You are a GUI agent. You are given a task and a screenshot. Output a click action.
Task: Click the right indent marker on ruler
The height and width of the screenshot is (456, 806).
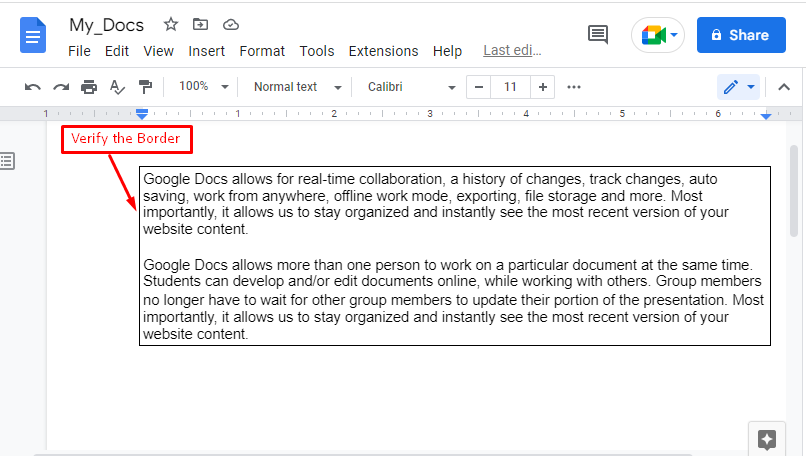(766, 116)
